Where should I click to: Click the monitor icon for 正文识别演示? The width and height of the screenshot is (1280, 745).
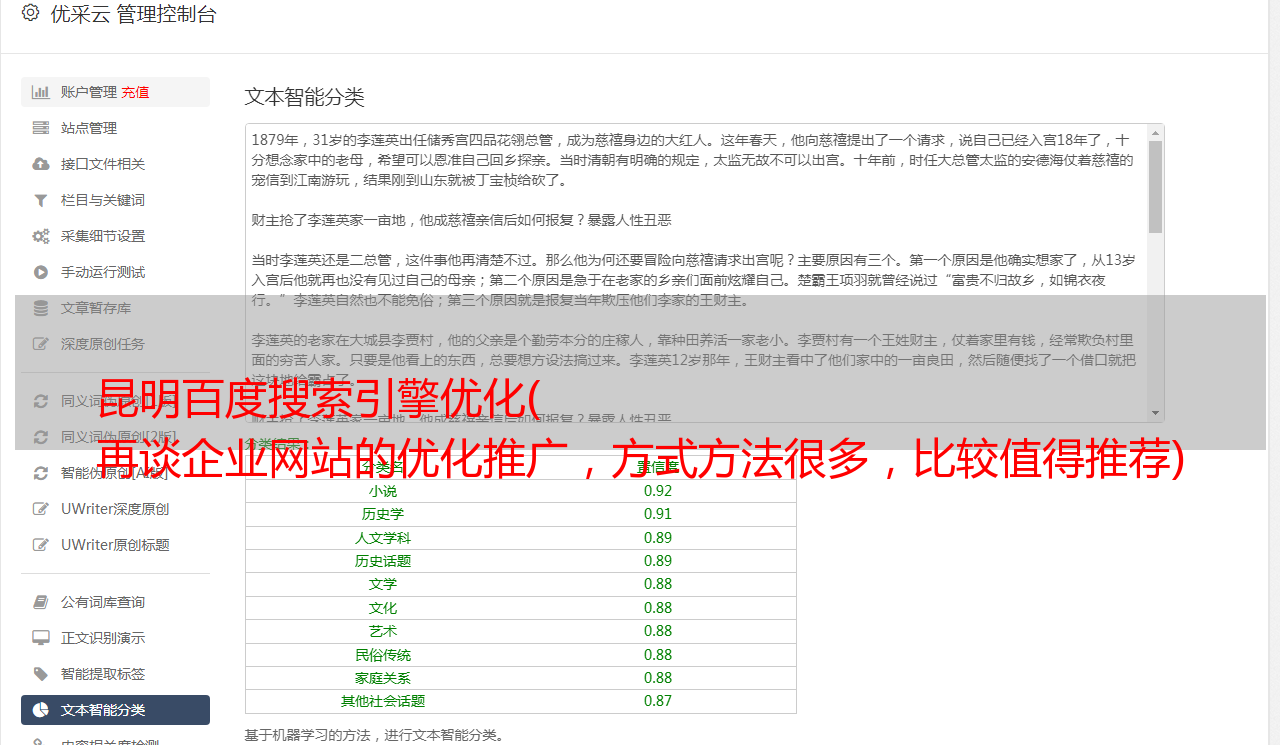(x=41, y=638)
